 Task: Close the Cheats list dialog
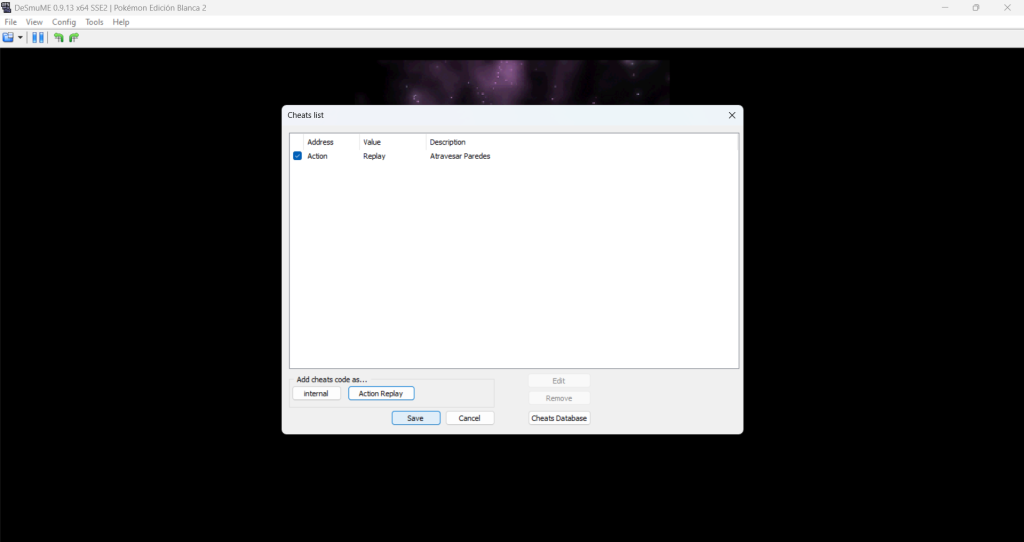click(731, 115)
